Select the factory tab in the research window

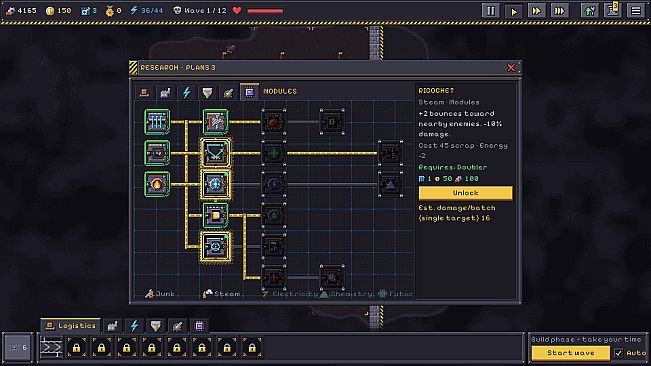165,92
